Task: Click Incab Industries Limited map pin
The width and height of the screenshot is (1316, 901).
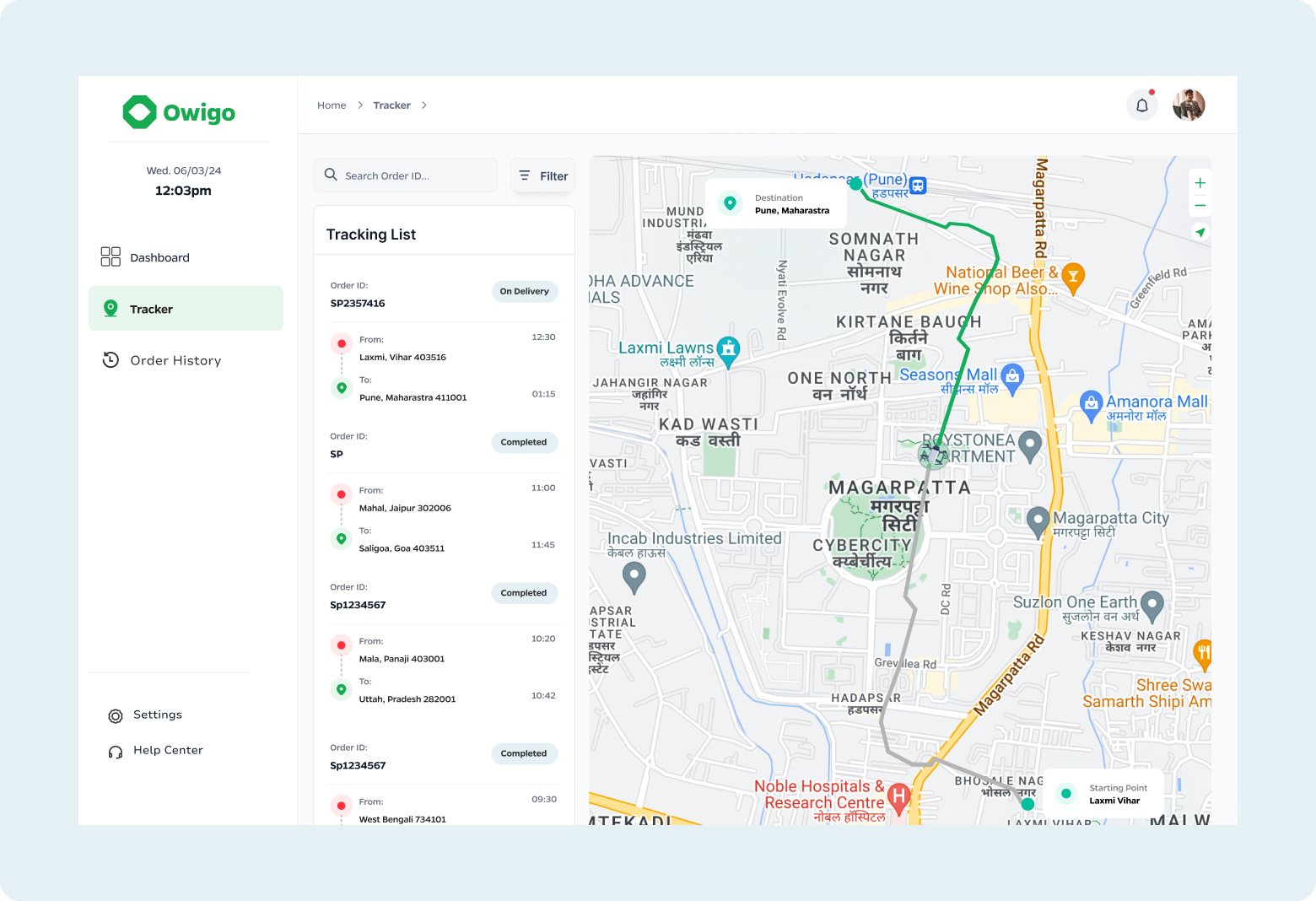Action: [634, 577]
